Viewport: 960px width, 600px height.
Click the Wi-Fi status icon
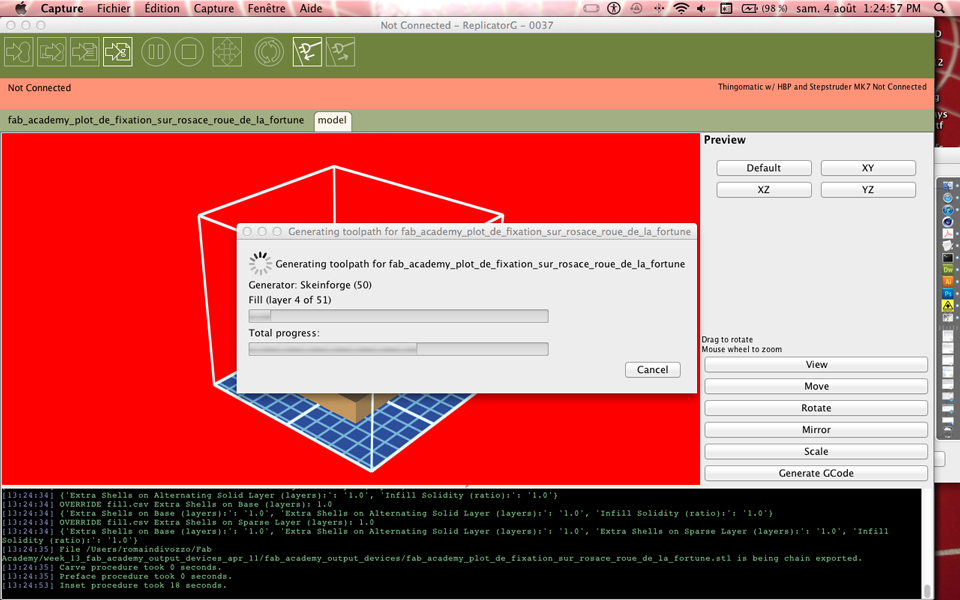tap(680, 8)
